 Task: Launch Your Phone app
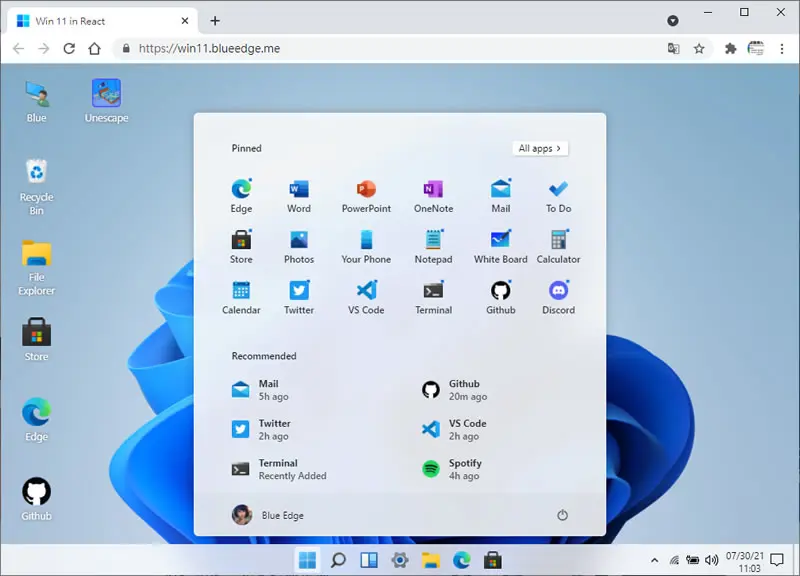click(366, 246)
